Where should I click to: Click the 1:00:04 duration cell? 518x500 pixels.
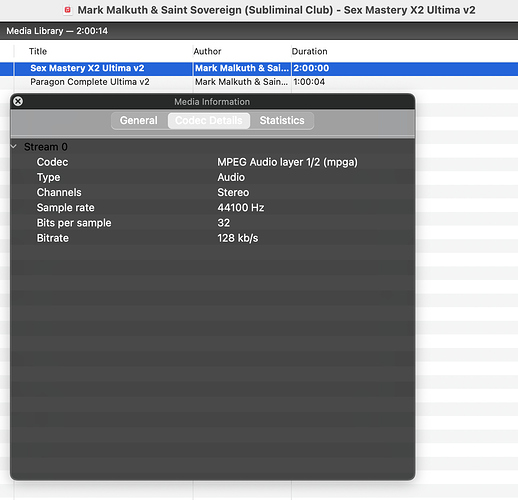tap(309, 82)
